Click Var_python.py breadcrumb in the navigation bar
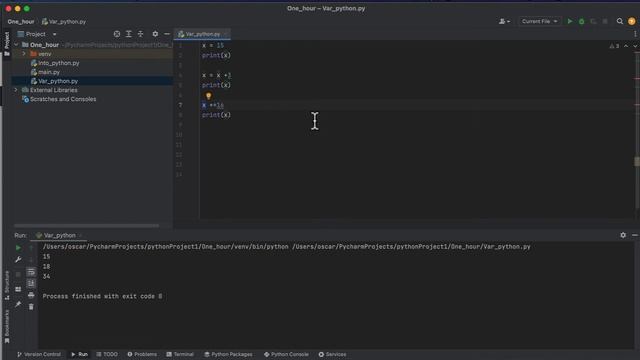Viewport: 640px width, 360px height. pos(64,22)
